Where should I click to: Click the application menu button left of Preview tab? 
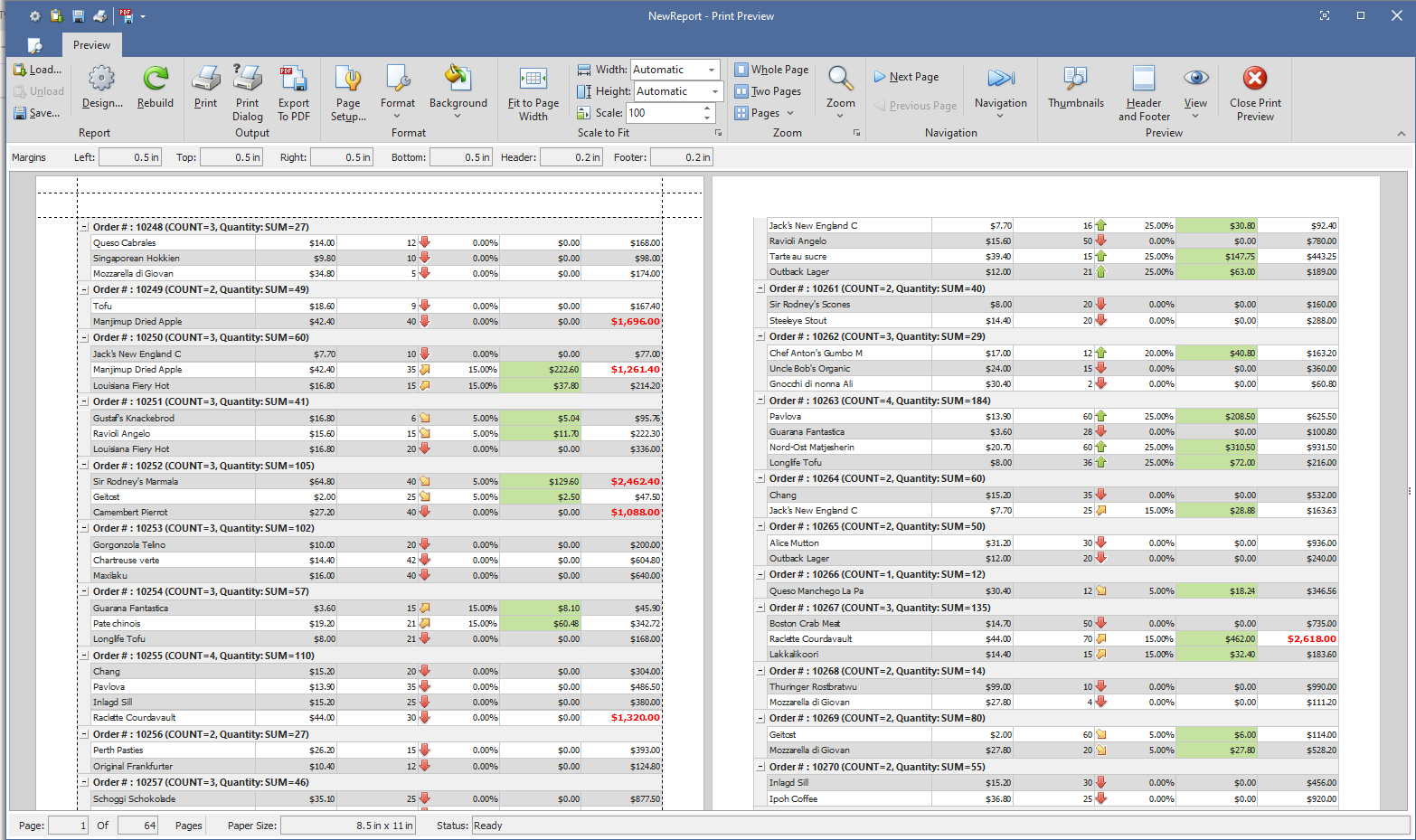(x=35, y=45)
